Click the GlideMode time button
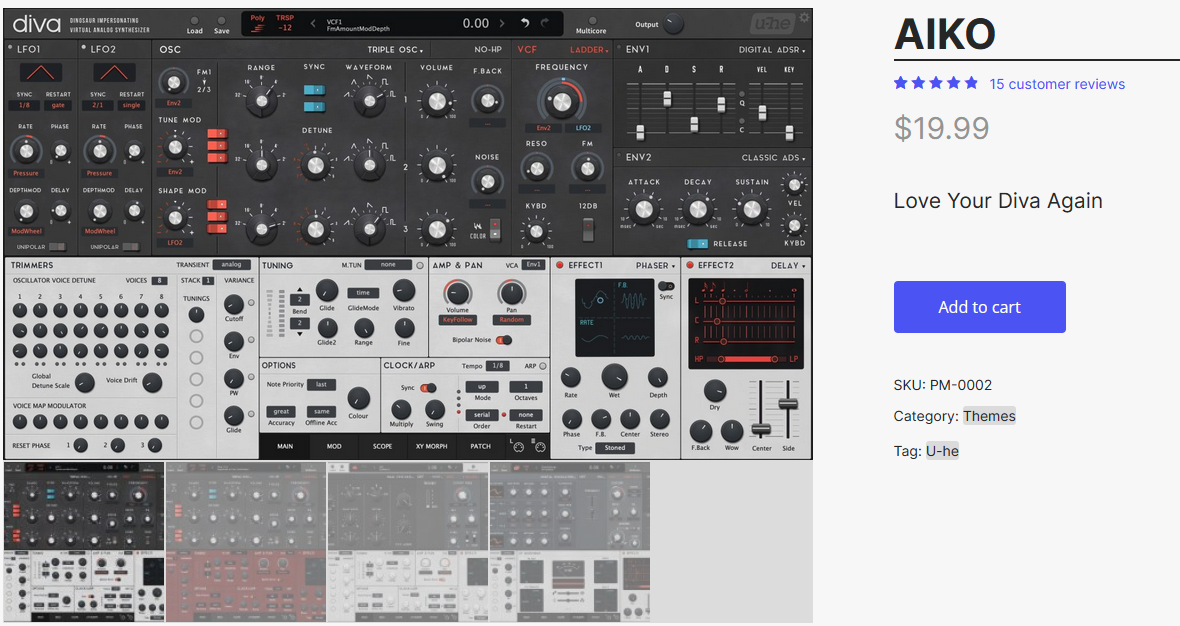This screenshot has height=626, width=1180. (363, 293)
